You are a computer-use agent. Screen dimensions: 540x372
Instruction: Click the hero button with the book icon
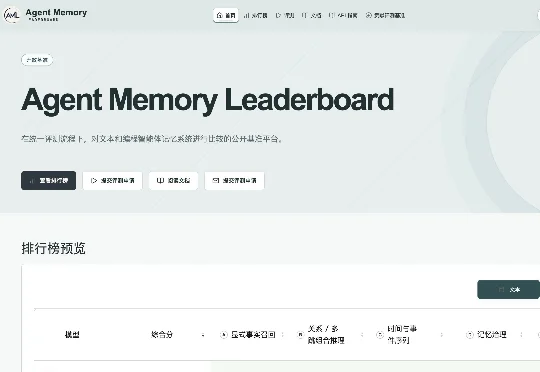tap(174, 180)
